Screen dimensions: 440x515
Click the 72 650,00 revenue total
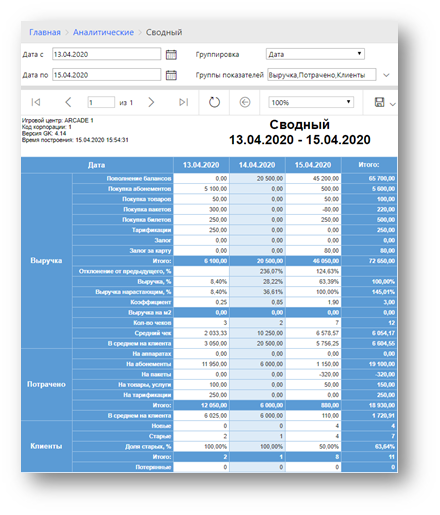tap(382, 261)
